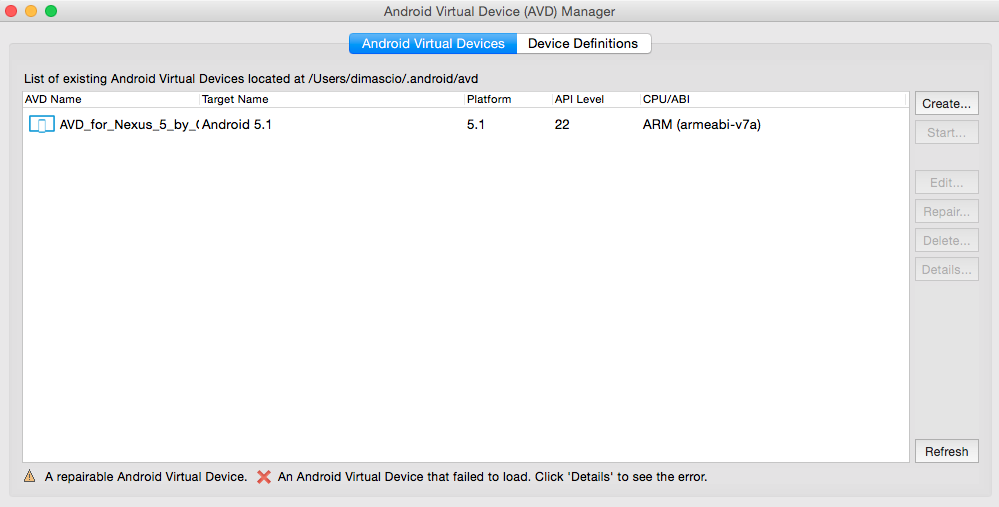The height and width of the screenshot is (507, 999).
Task: Click the Target Name column header
Action: point(330,100)
